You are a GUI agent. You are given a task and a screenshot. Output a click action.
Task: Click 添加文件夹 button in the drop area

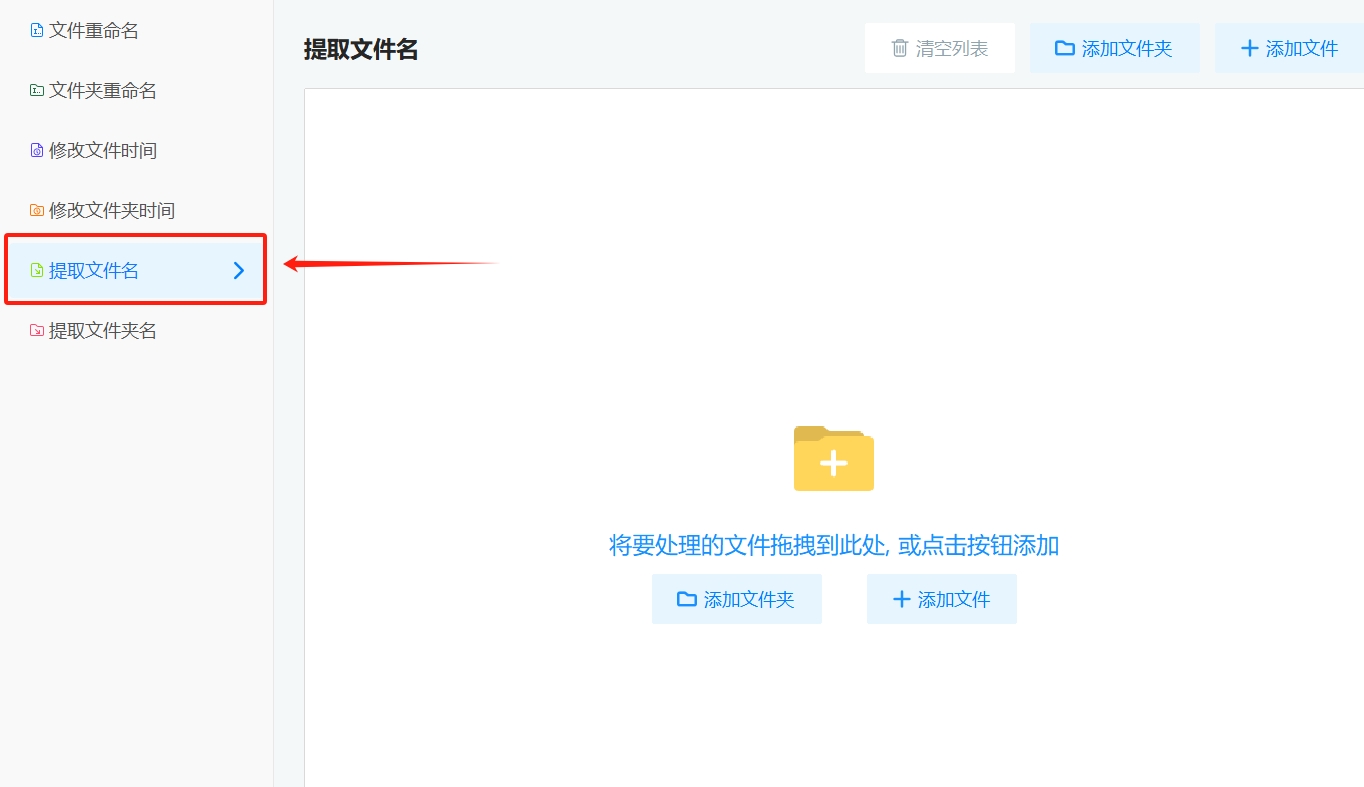(737, 599)
